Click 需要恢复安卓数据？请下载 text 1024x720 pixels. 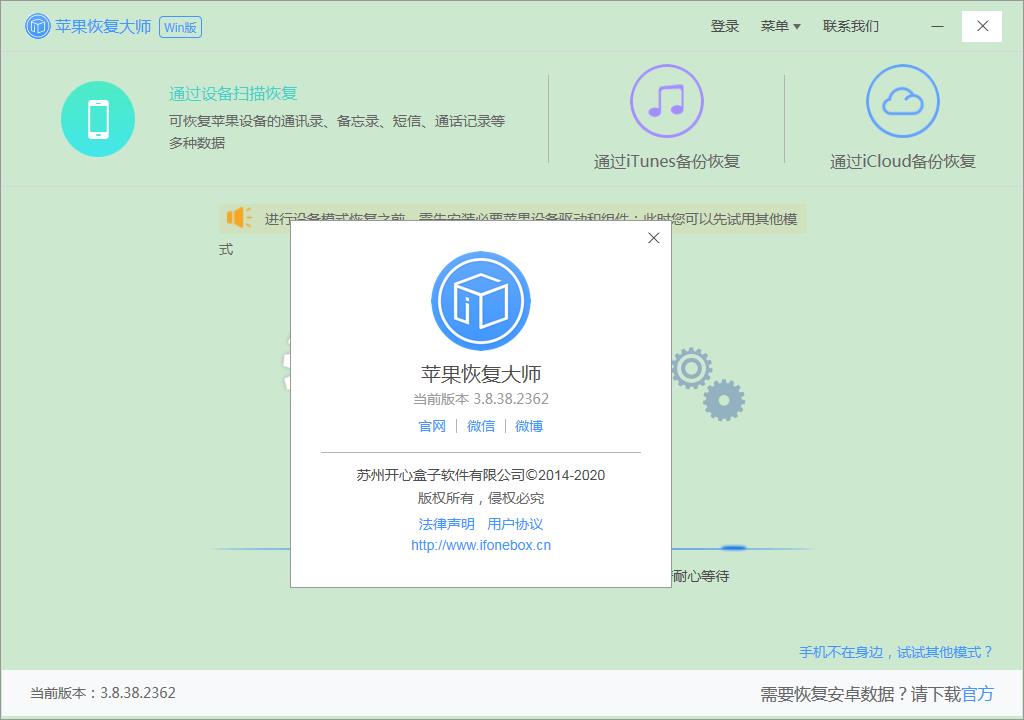coord(860,694)
